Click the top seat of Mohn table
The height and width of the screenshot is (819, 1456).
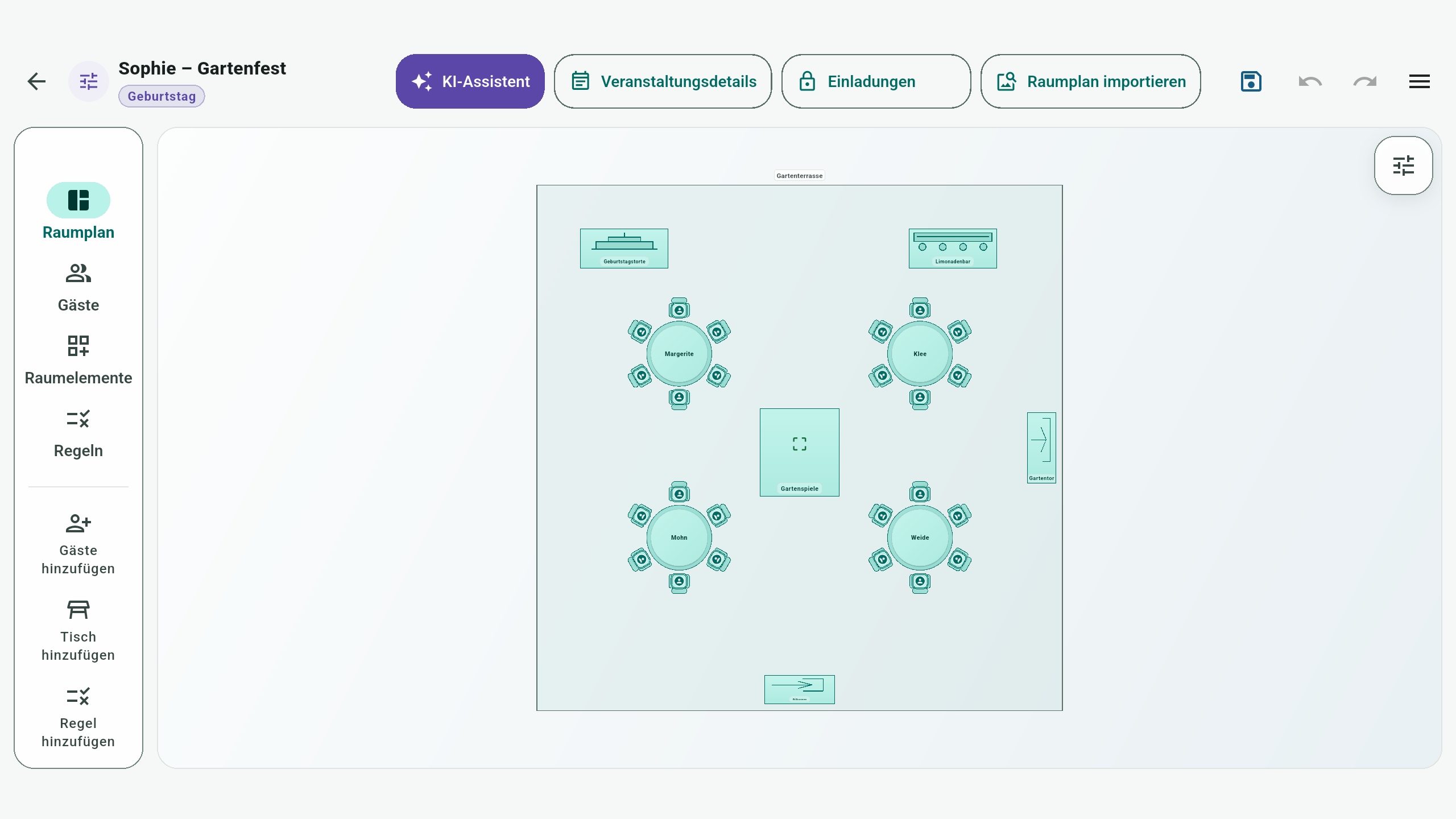coord(679,493)
